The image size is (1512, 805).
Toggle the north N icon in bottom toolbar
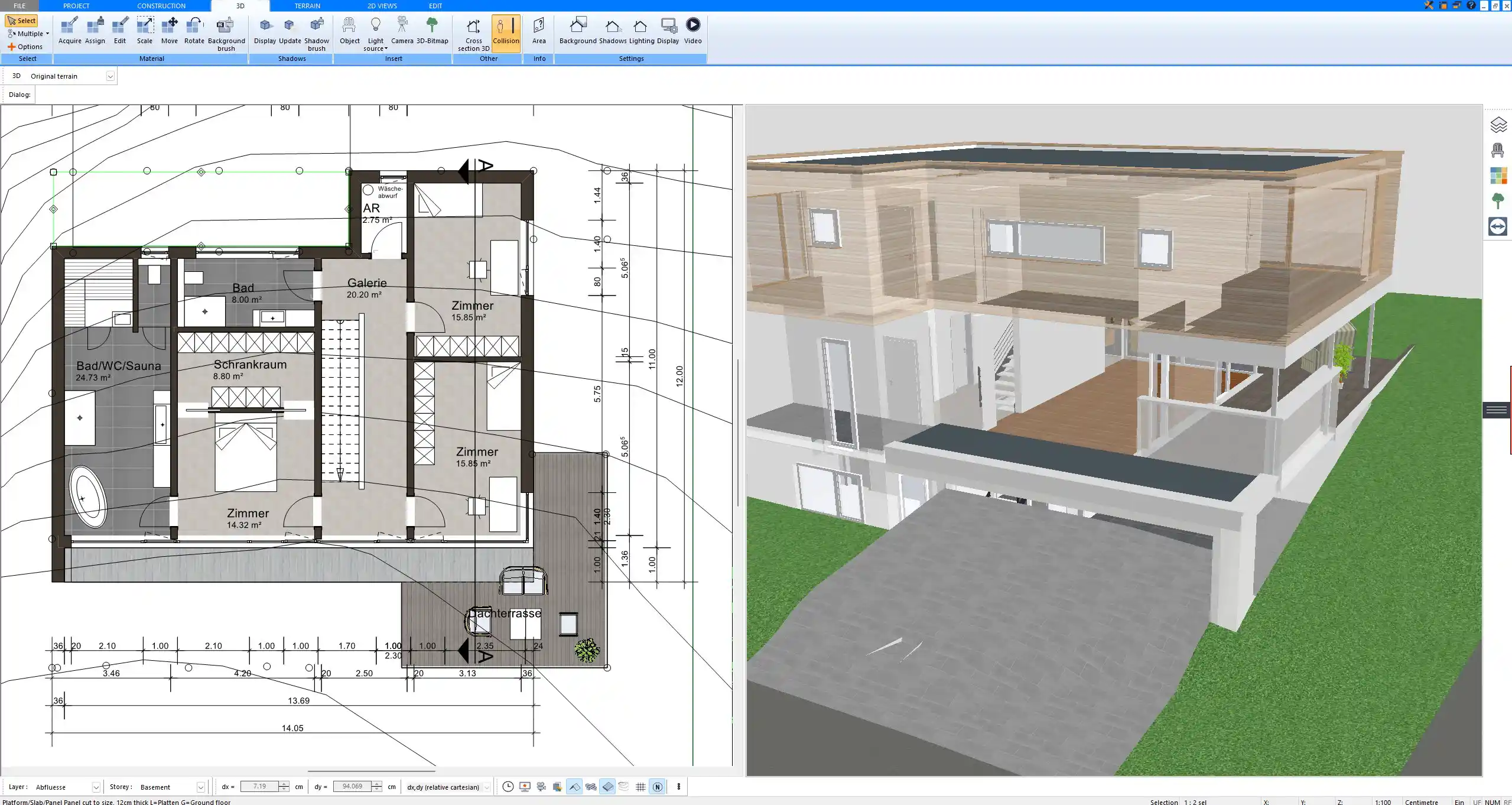[657, 787]
